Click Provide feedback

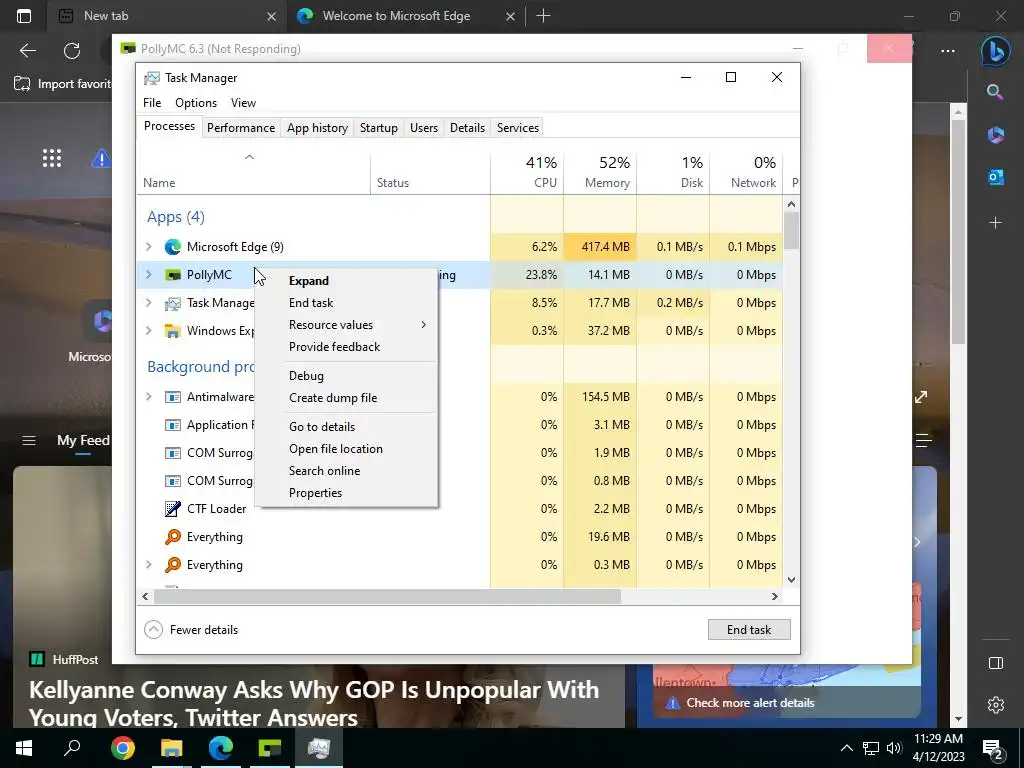click(x=346, y=347)
